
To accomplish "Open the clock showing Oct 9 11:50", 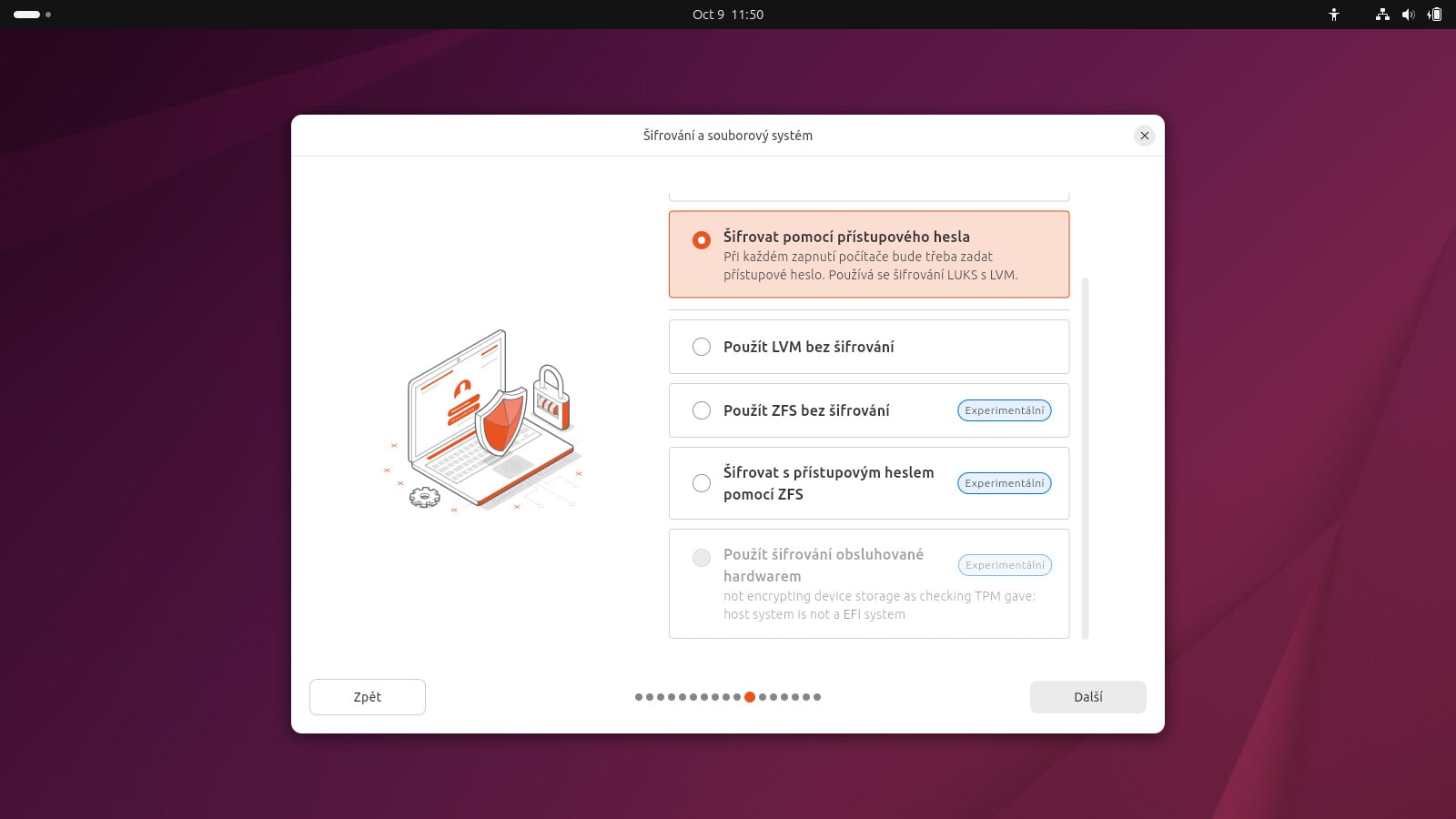I will [x=728, y=15].
